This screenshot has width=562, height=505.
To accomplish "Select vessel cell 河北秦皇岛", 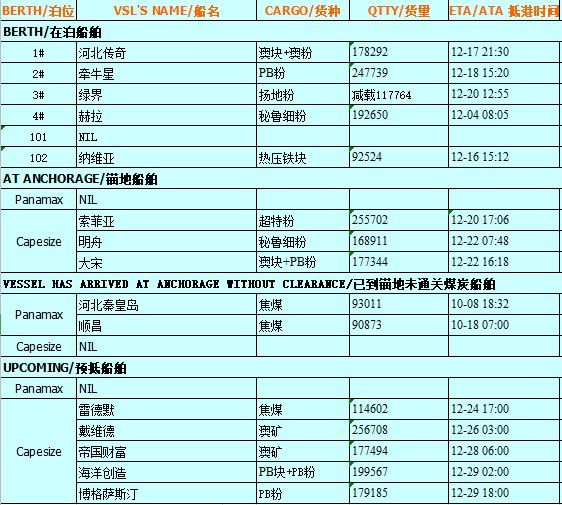I will (x=167, y=305).
